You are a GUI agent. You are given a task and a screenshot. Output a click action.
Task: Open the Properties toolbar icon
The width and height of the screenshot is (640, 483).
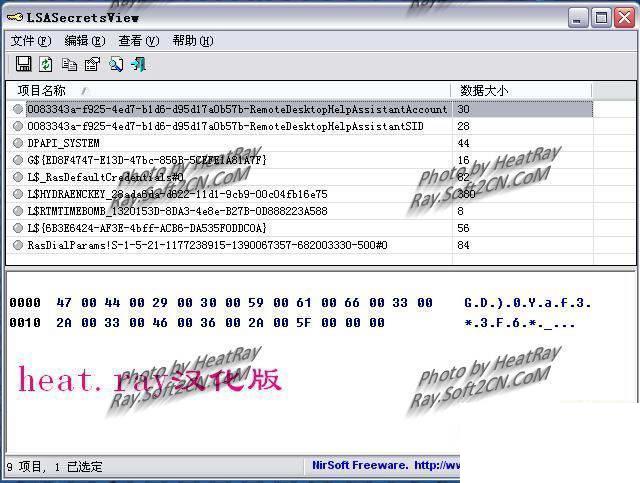click(x=92, y=65)
